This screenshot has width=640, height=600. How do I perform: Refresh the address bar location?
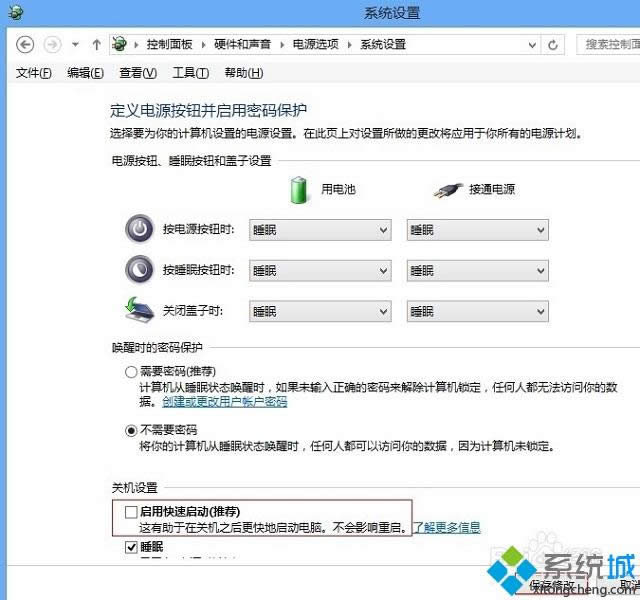tap(553, 44)
